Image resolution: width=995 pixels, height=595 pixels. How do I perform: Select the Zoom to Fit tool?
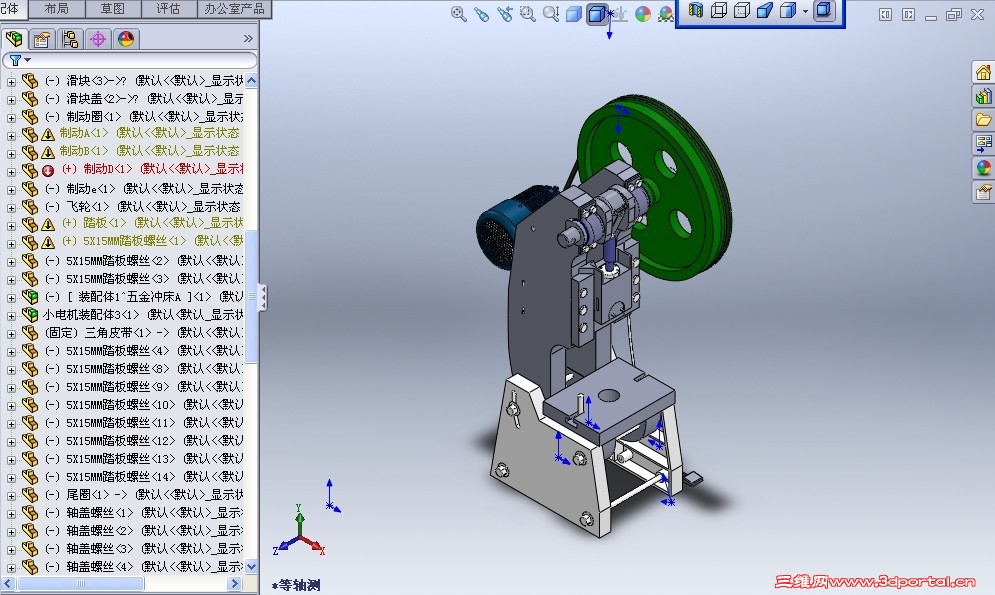click(459, 14)
